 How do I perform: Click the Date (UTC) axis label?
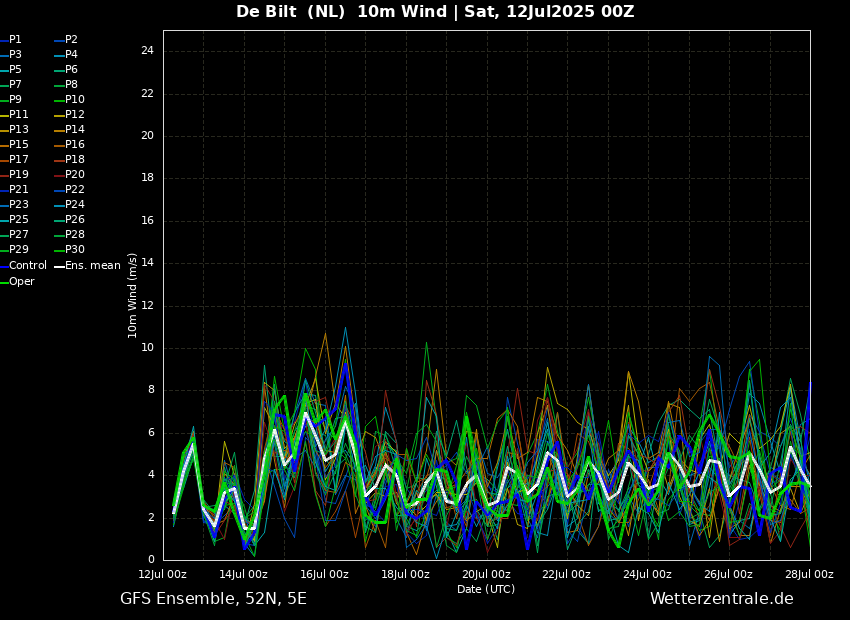(x=486, y=590)
